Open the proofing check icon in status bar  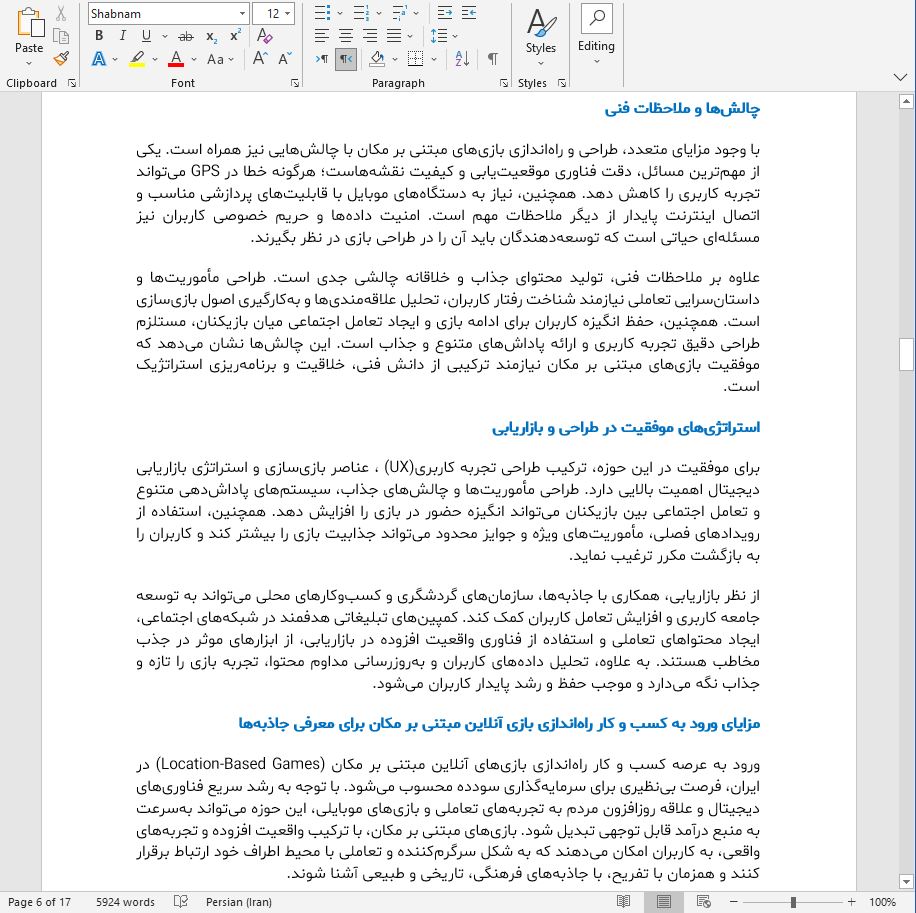[x=181, y=902]
